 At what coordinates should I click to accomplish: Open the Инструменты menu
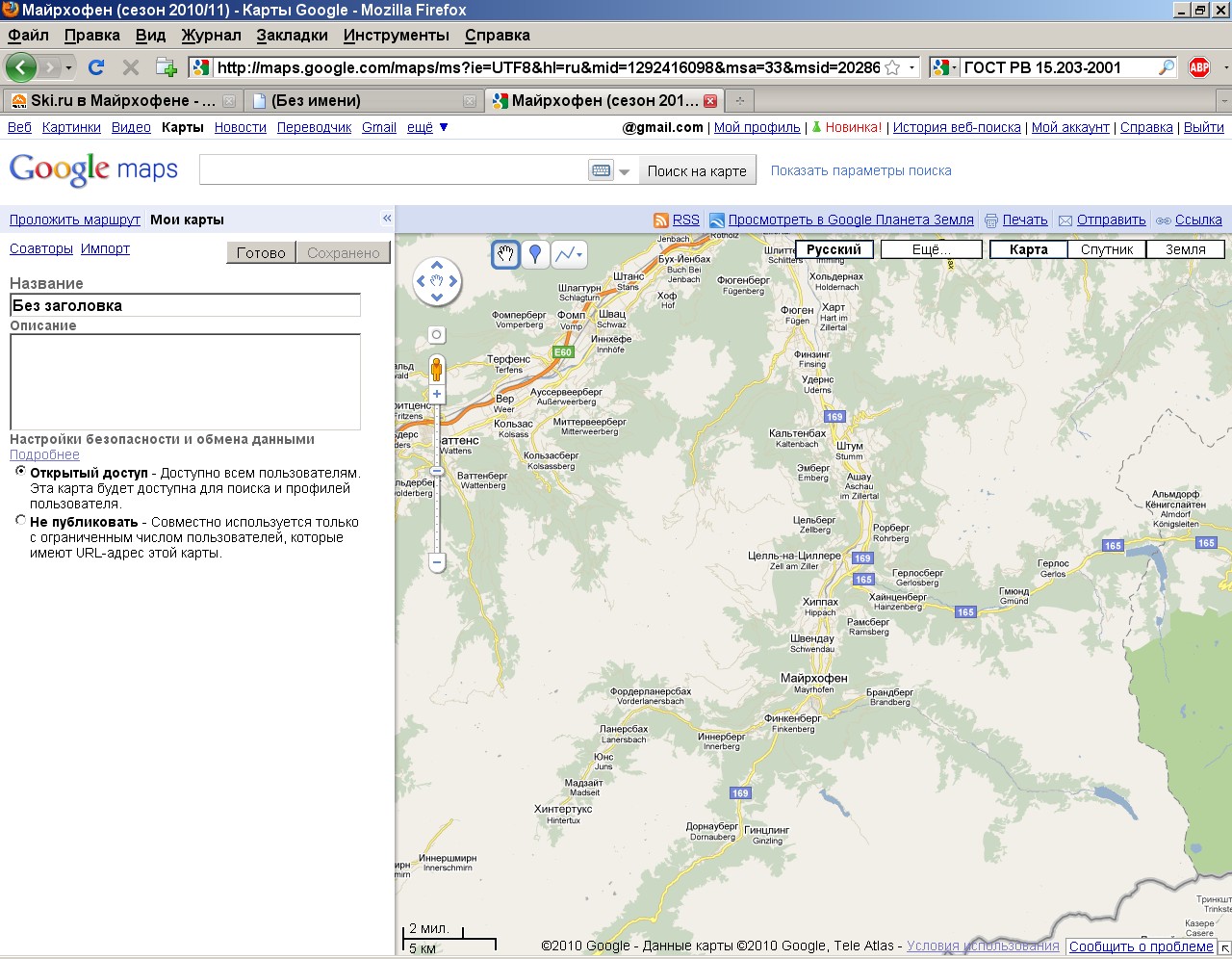pyautogui.click(x=397, y=35)
